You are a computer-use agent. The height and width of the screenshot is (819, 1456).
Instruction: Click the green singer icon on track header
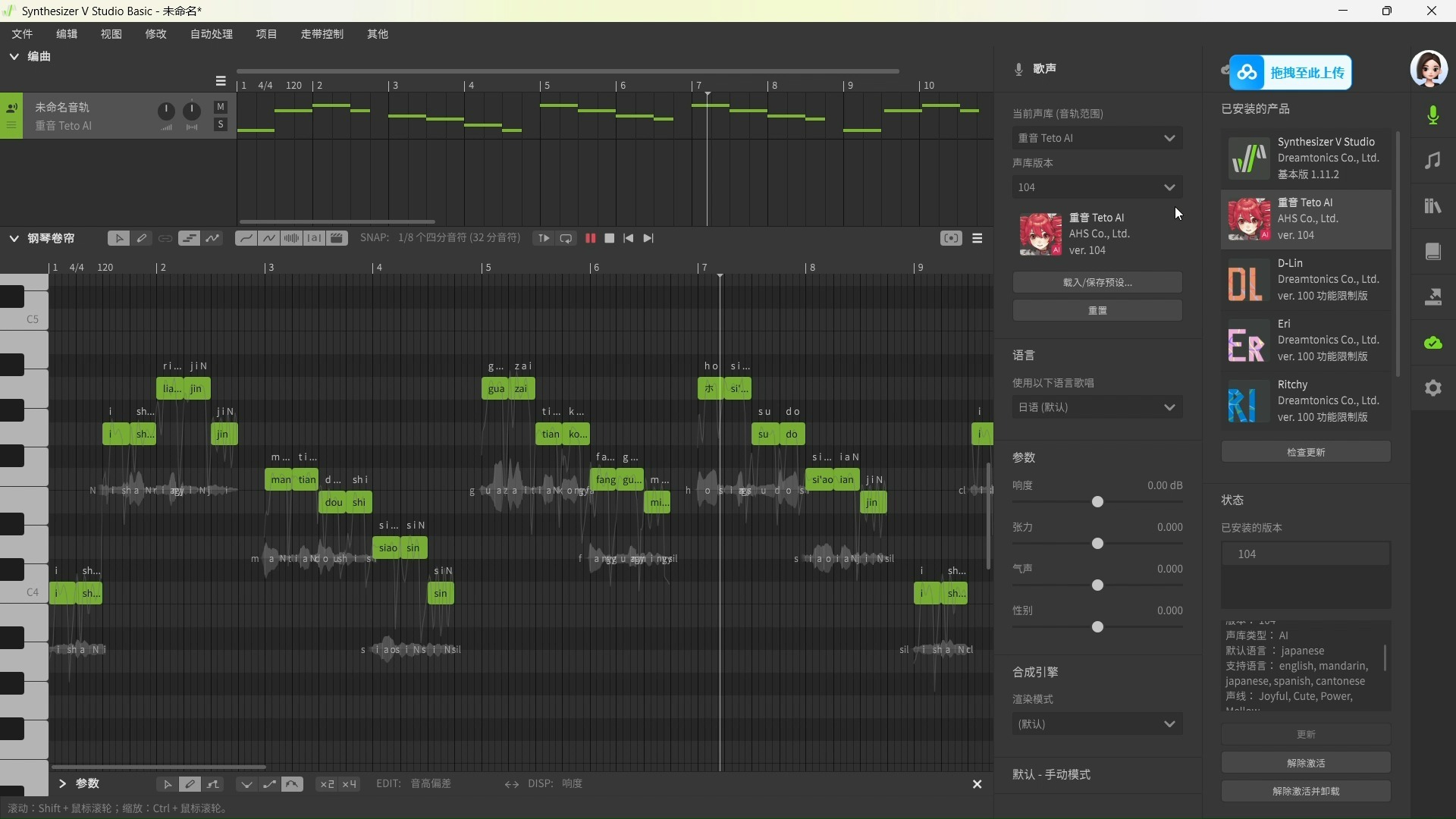coord(11,107)
